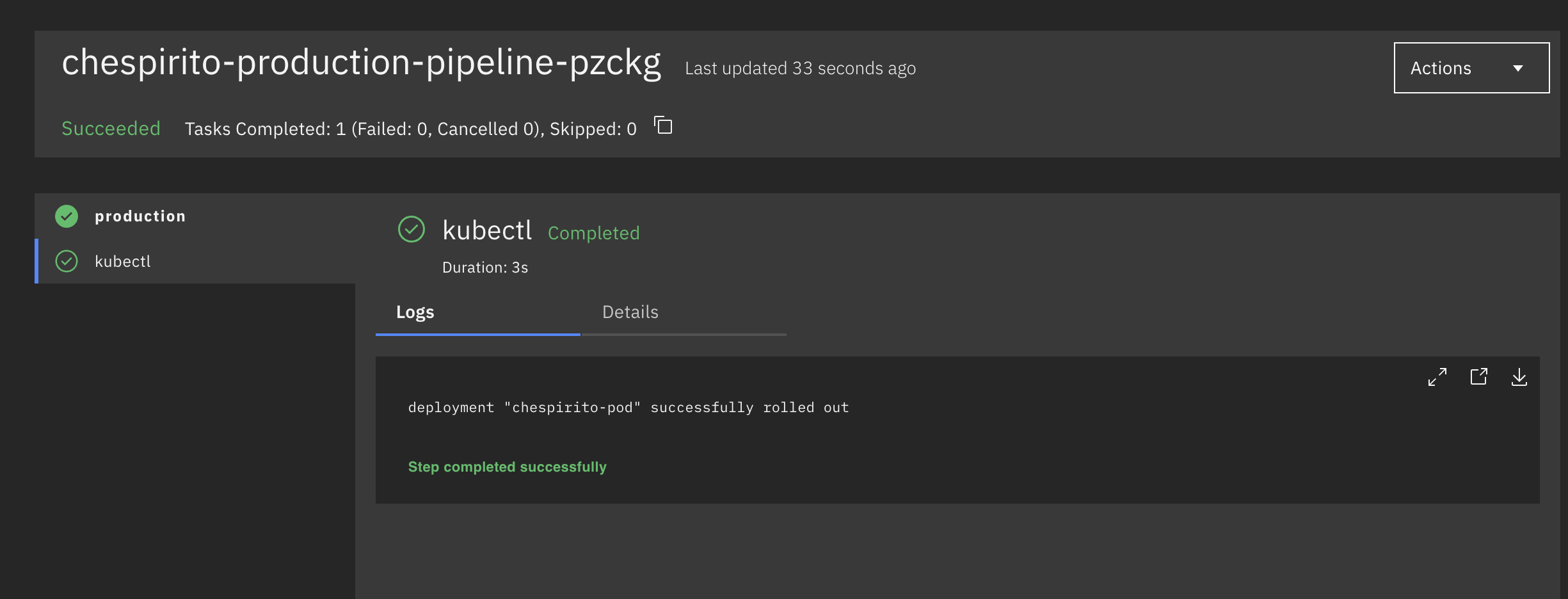Collapse the production task in sidebar

(x=140, y=216)
